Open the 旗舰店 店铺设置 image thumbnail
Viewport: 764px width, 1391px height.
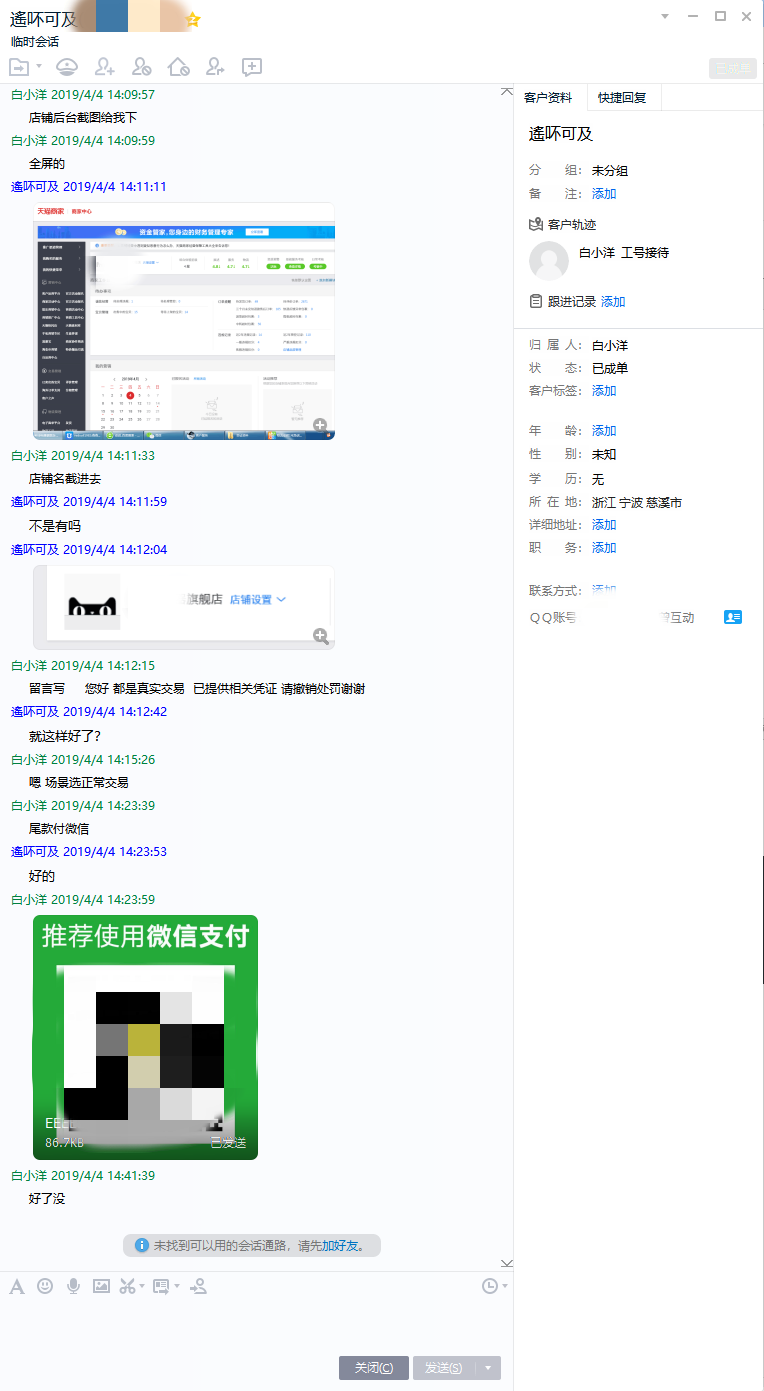[x=184, y=607]
